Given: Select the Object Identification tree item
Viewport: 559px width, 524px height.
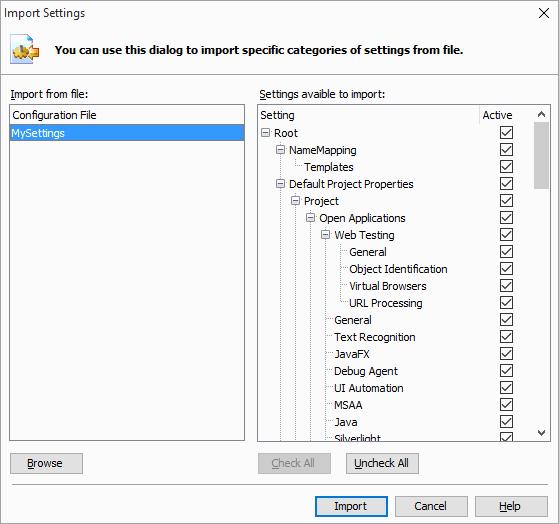Looking at the screenshot, I should coord(398,269).
